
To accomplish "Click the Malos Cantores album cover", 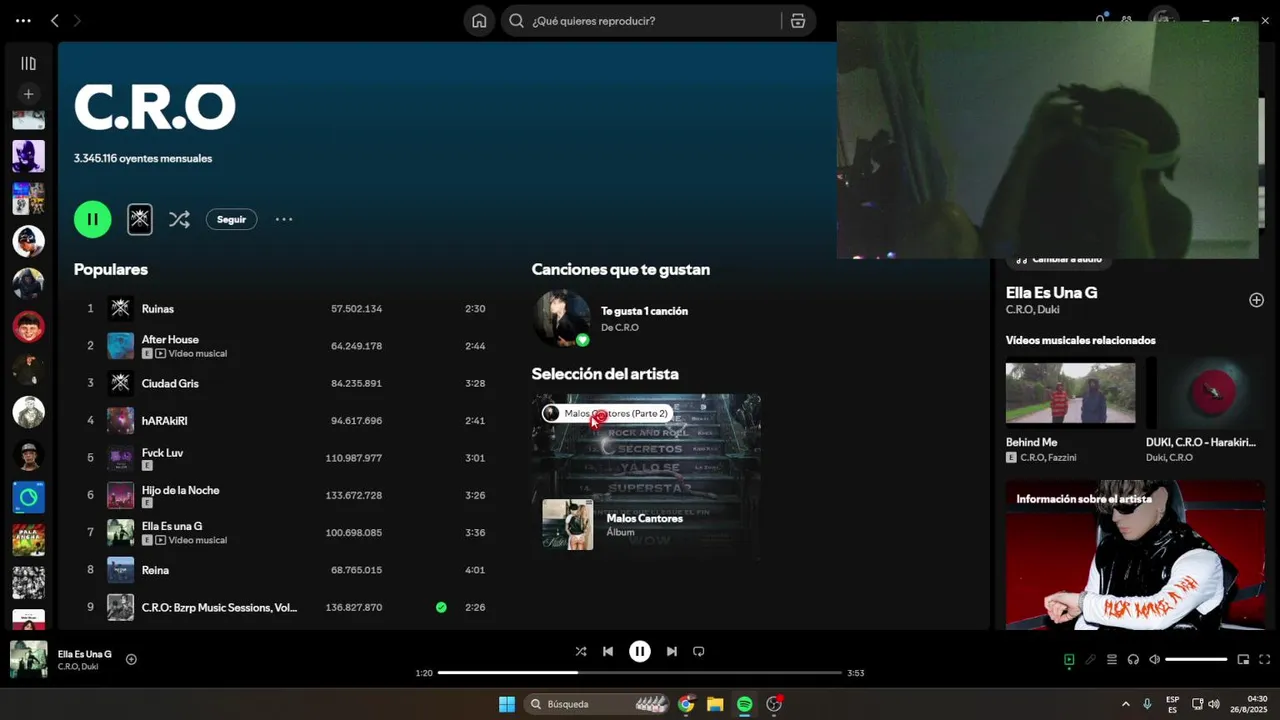I will (568, 524).
